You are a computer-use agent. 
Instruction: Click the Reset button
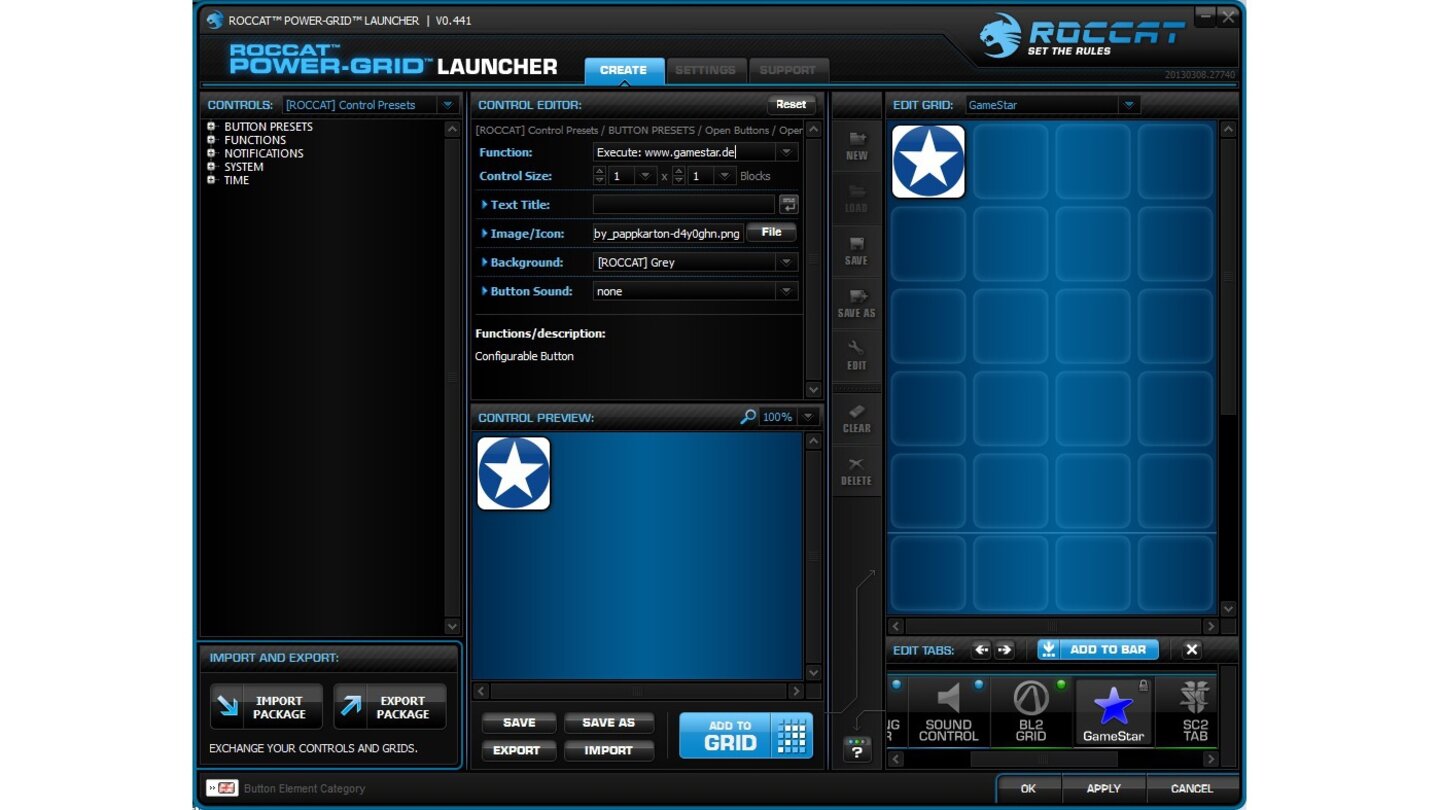(791, 104)
